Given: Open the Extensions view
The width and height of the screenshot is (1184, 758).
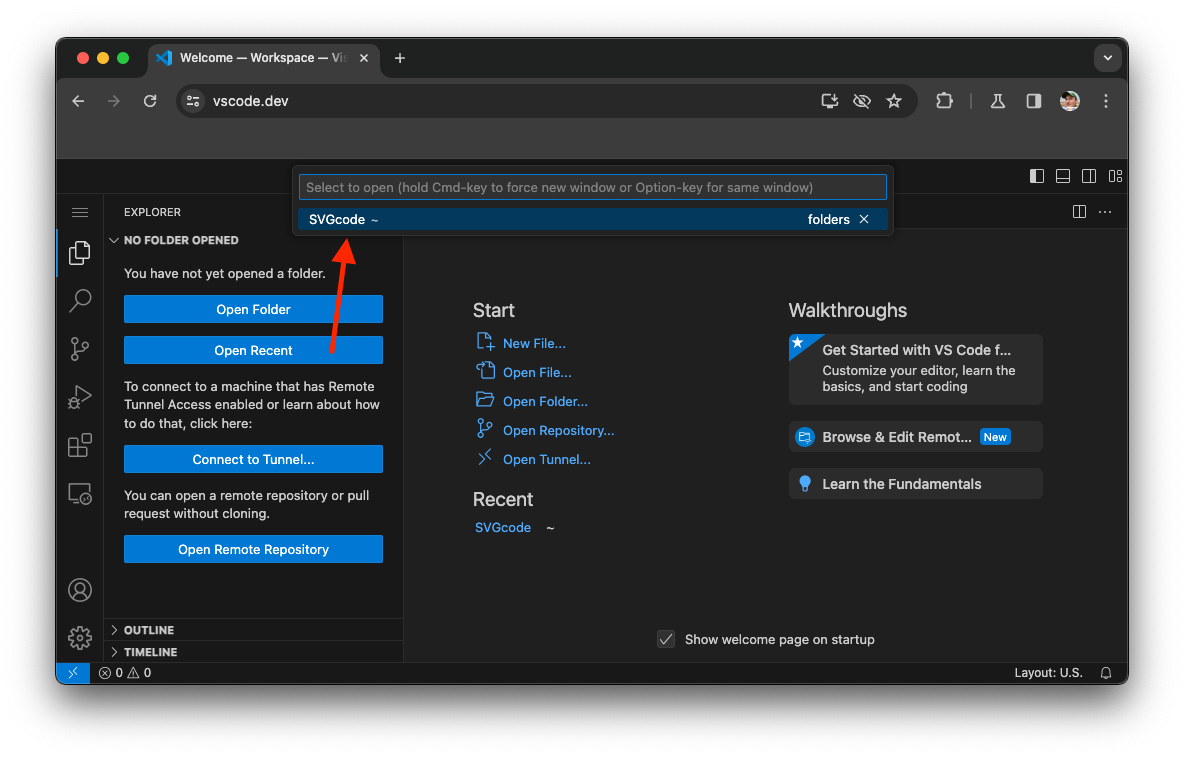Looking at the screenshot, I should click(80, 445).
